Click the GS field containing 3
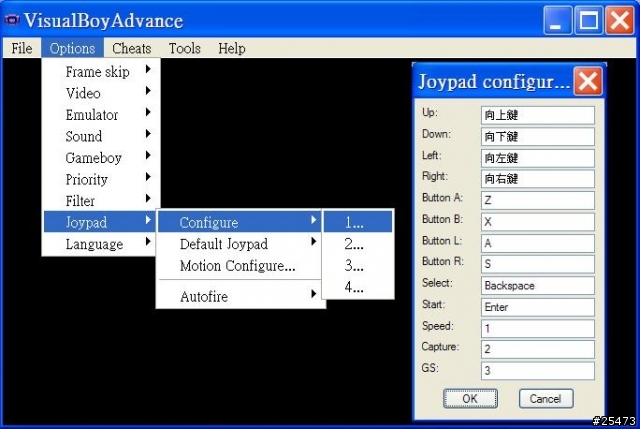The width and height of the screenshot is (640, 429). tap(538, 371)
